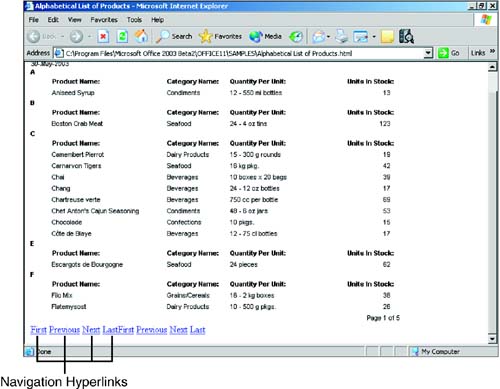
Task: Click the green Go button
Action: click(x=449, y=53)
